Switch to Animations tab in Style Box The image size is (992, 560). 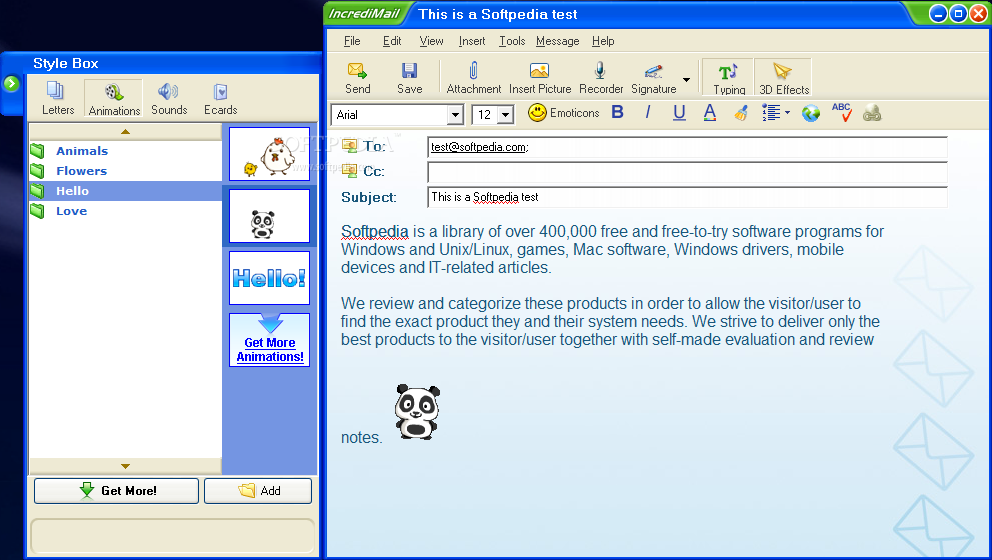(114, 99)
